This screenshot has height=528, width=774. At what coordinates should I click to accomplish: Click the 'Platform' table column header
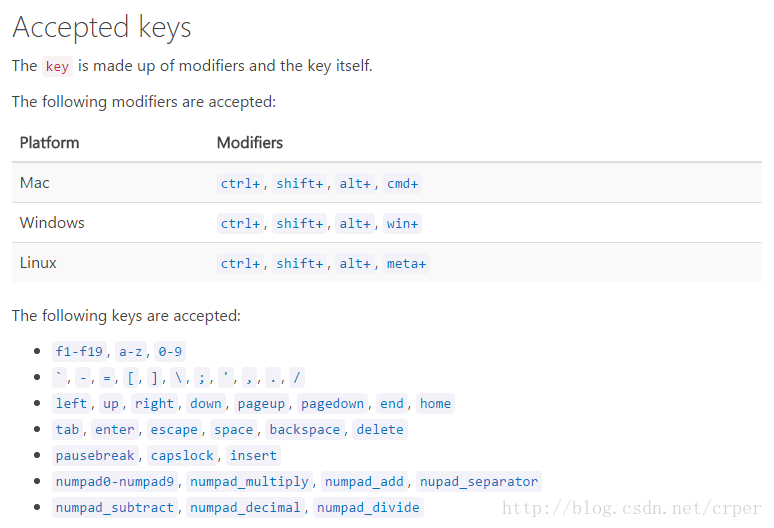49,143
